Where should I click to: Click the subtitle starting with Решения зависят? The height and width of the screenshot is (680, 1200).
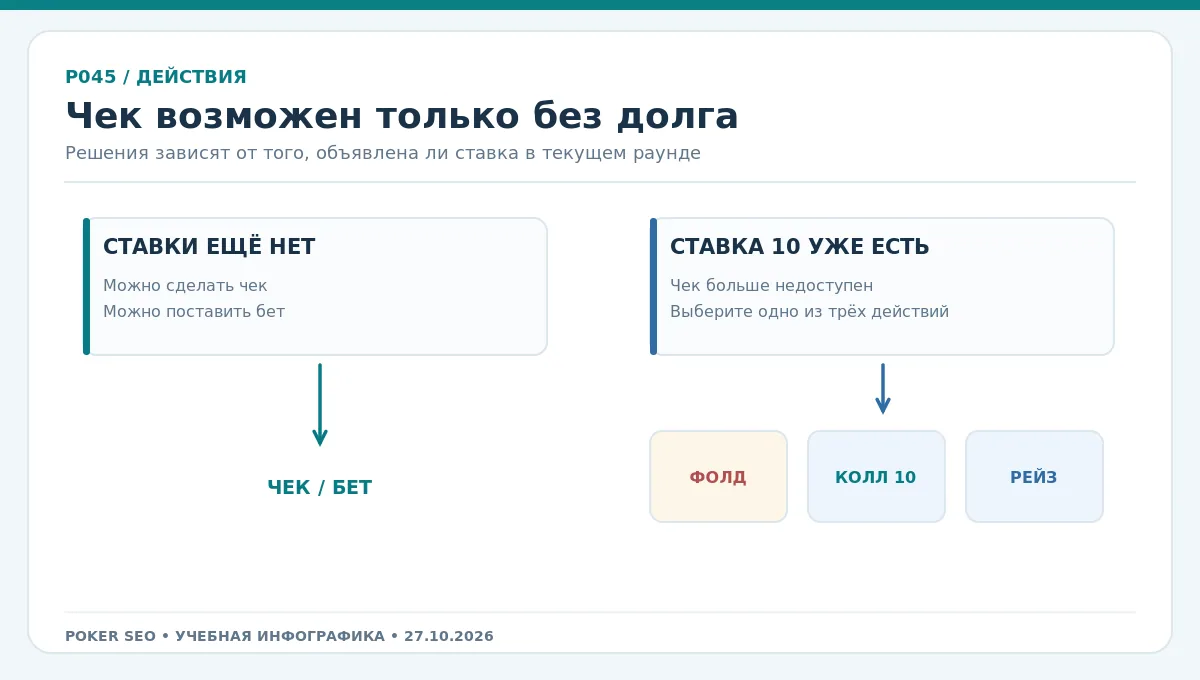(x=383, y=154)
